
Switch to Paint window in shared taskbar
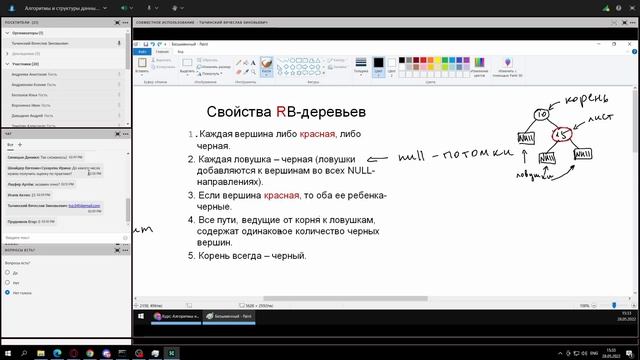(229, 316)
